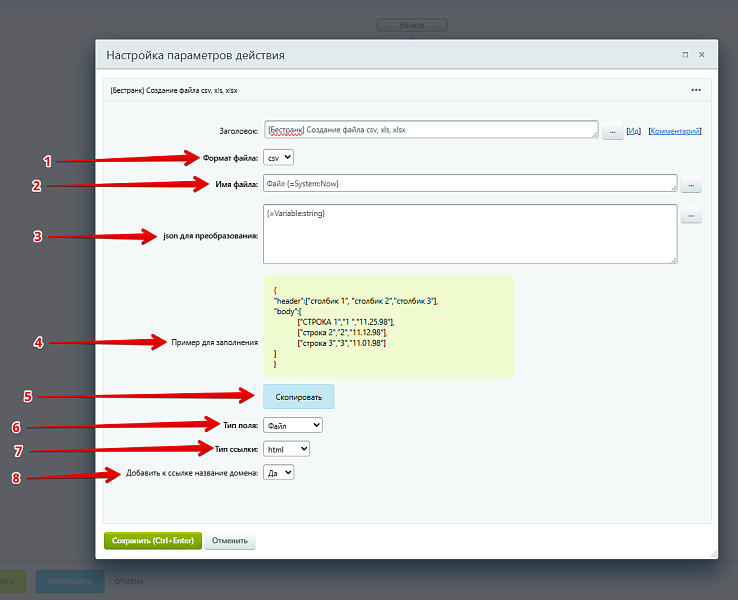
Task: Focus the json для преобразования textarea
Action: (x=470, y=234)
